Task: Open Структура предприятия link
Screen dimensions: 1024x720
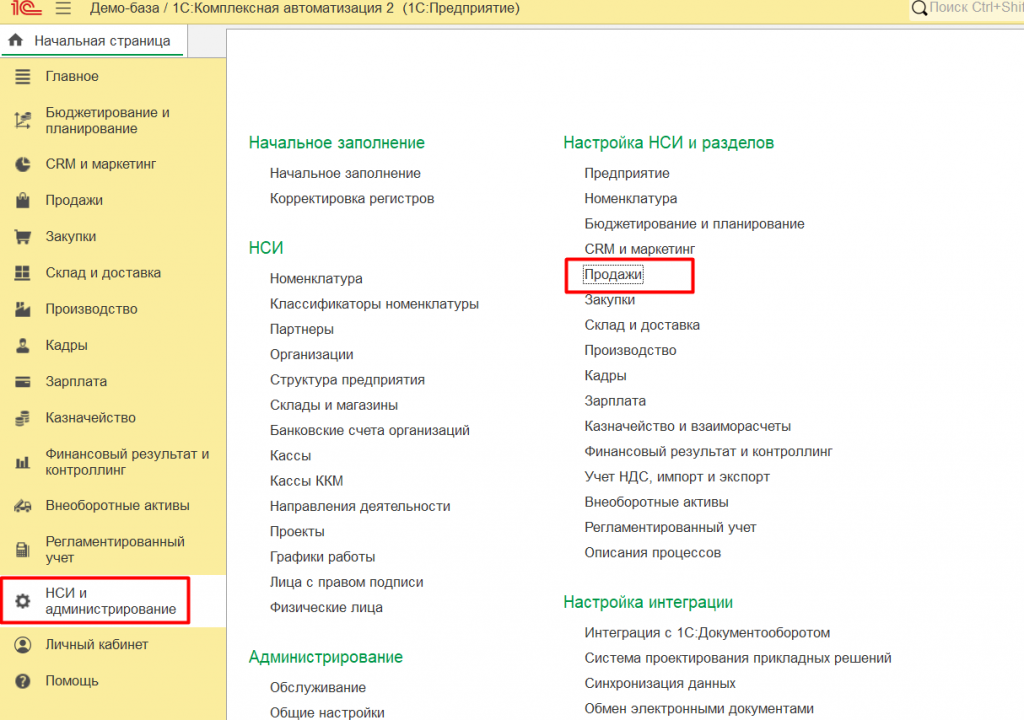Action: (x=347, y=380)
